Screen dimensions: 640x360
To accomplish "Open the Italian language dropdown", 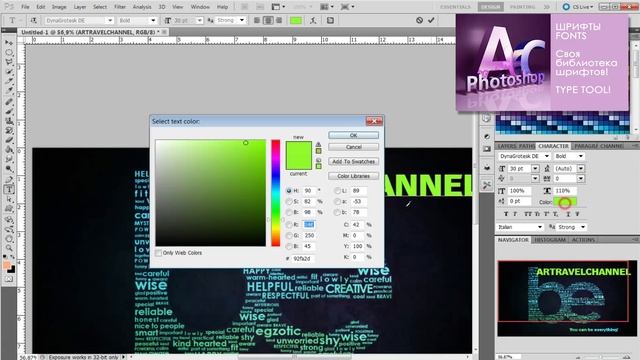I will tap(540, 227).
